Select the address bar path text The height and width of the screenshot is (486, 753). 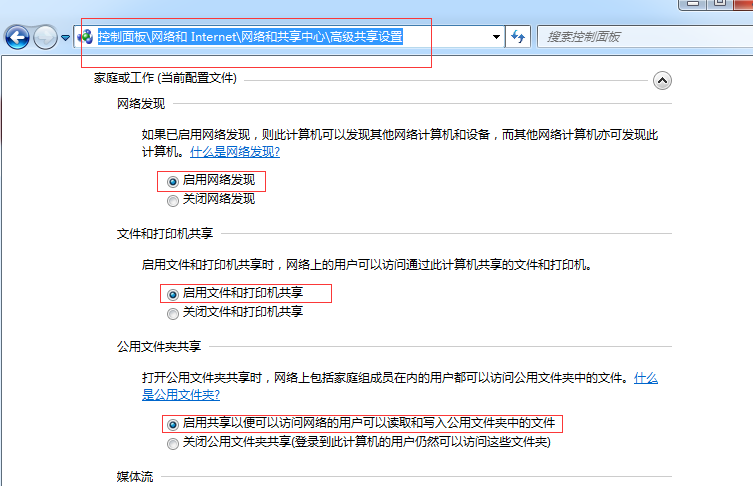(x=250, y=36)
